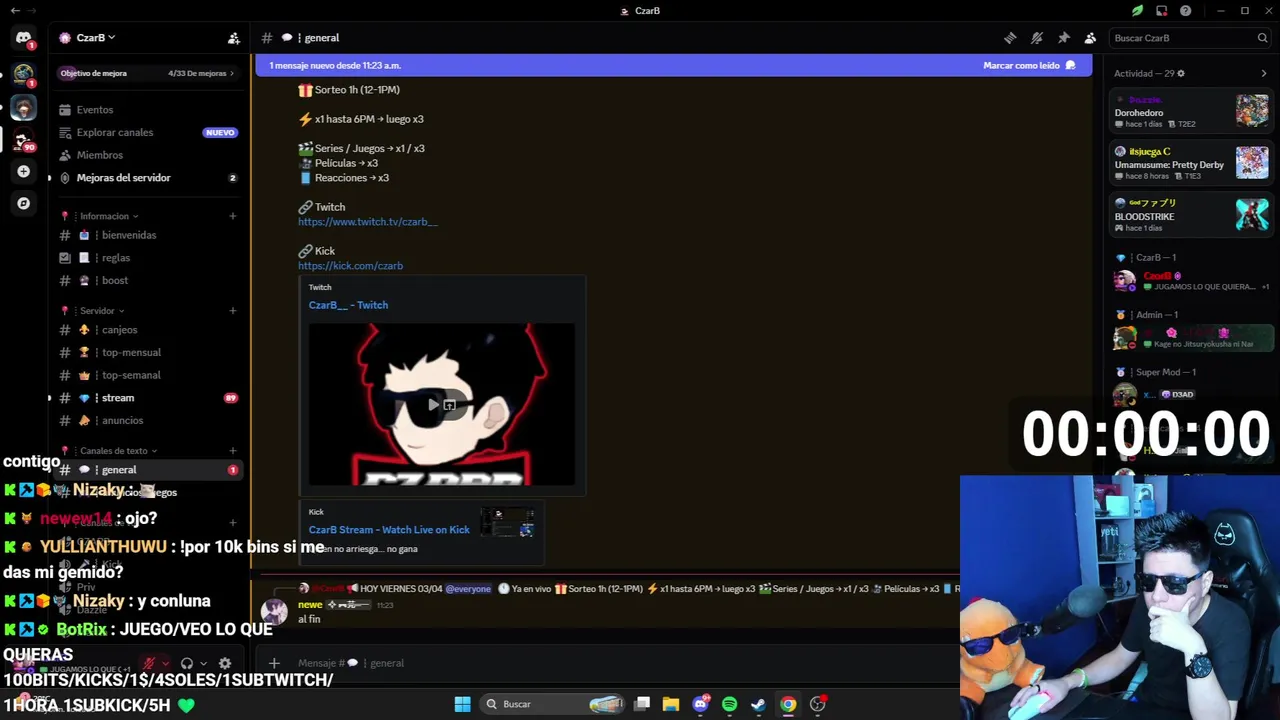Image resolution: width=1280 pixels, height=720 pixels.
Task: Open Objetivo de mejora progress details
Action: tap(147, 73)
